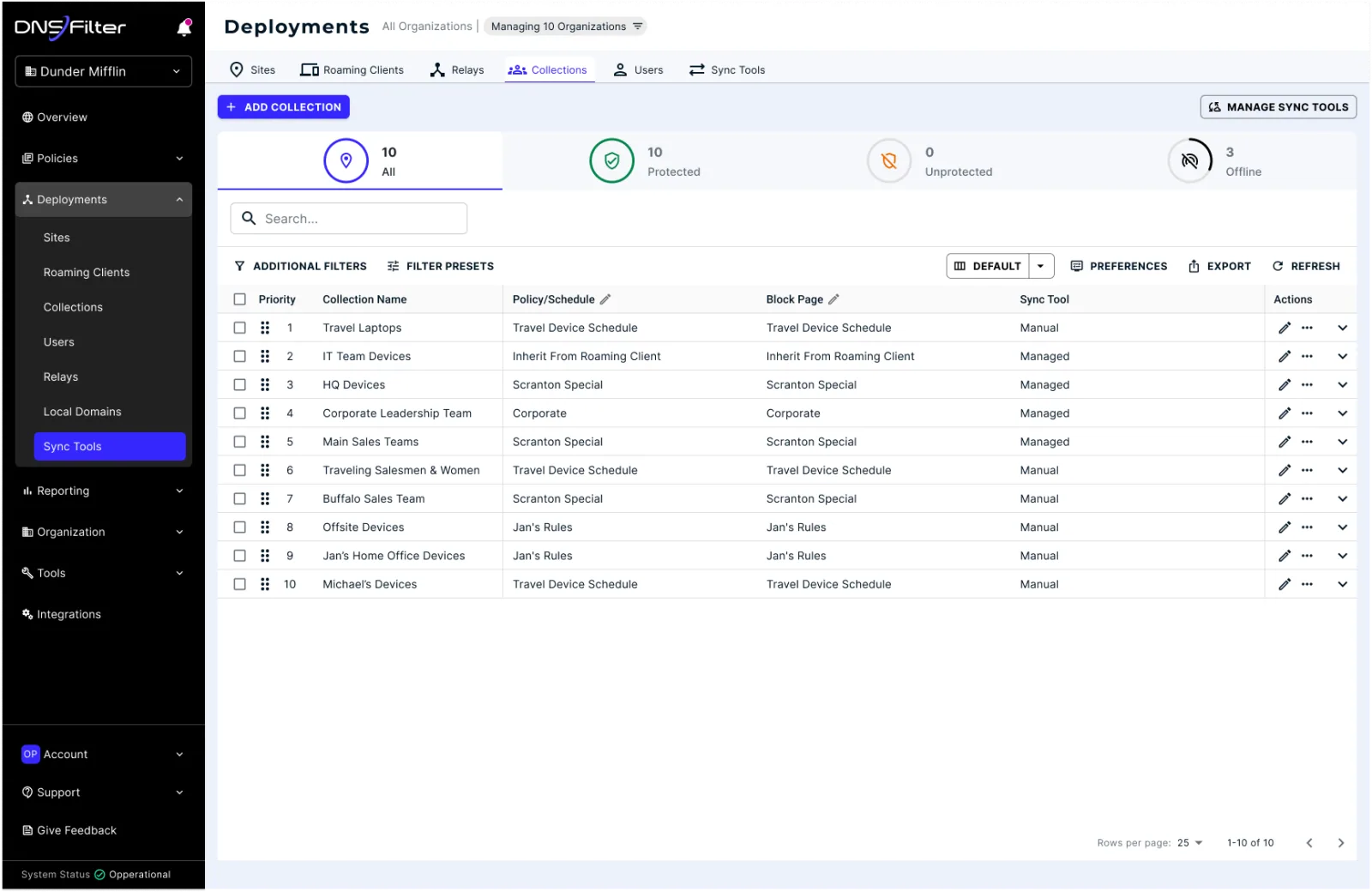Open the Dunder Mifflin organization dropdown
Screen dimensions: 1372x892
coord(103,71)
